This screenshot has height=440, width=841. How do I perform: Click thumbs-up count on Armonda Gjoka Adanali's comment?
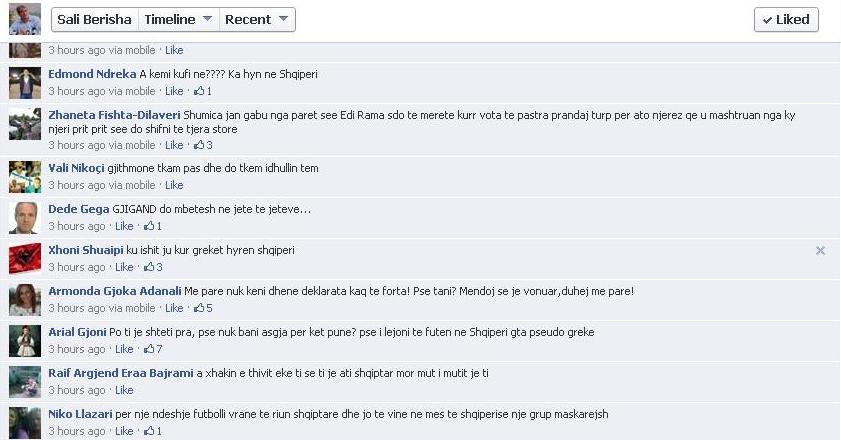(203, 308)
